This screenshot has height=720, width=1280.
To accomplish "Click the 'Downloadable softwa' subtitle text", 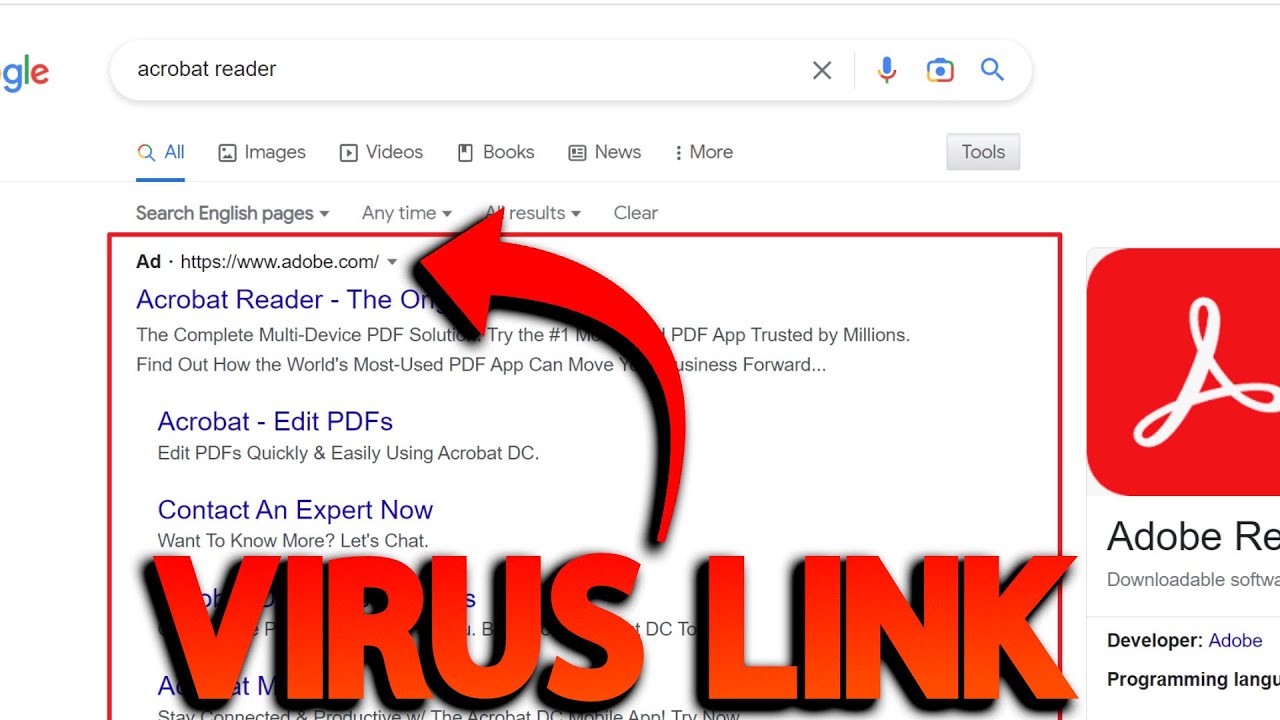I will [1193, 580].
